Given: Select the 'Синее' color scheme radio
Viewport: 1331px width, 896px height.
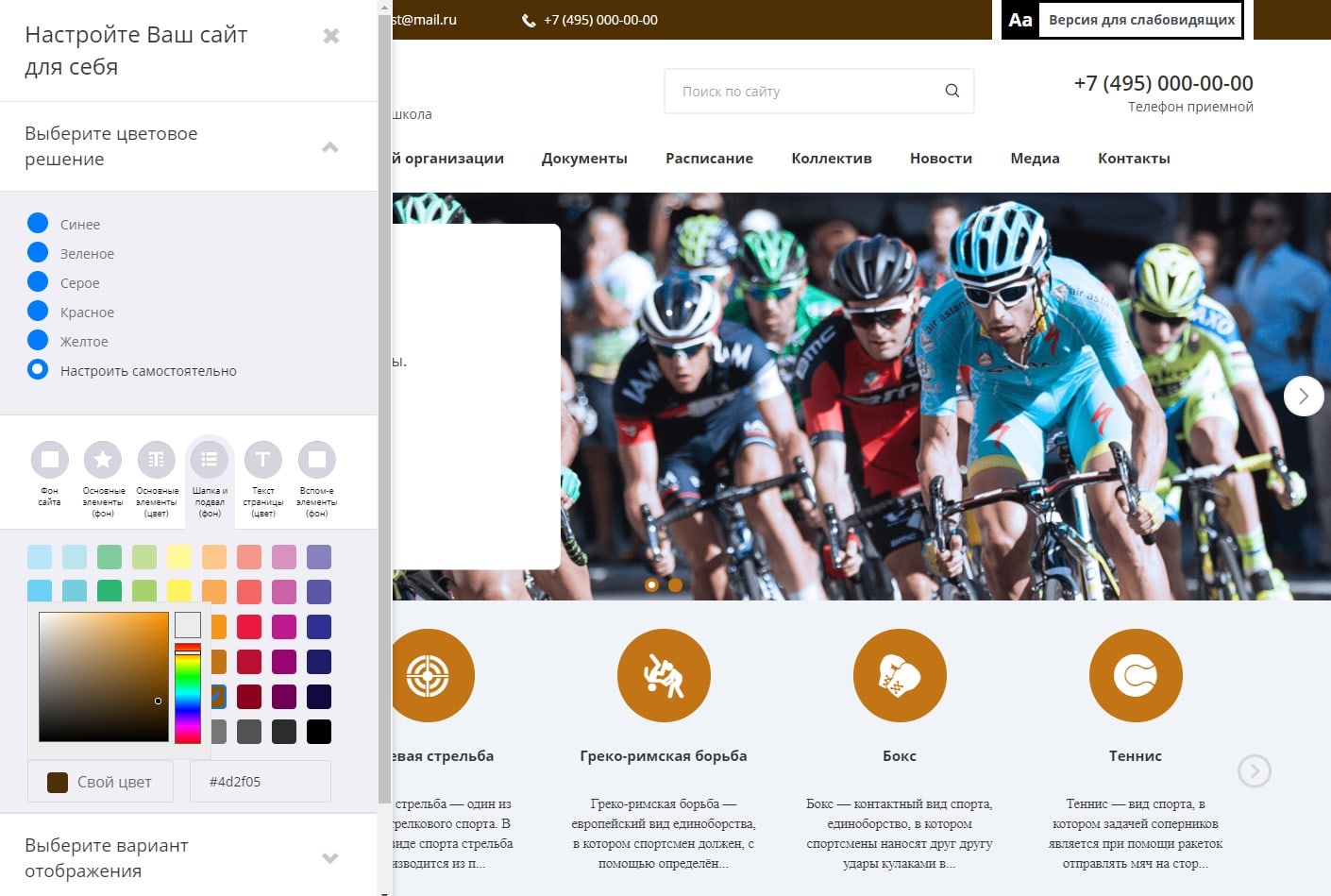Looking at the screenshot, I should click(x=38, y=224).
